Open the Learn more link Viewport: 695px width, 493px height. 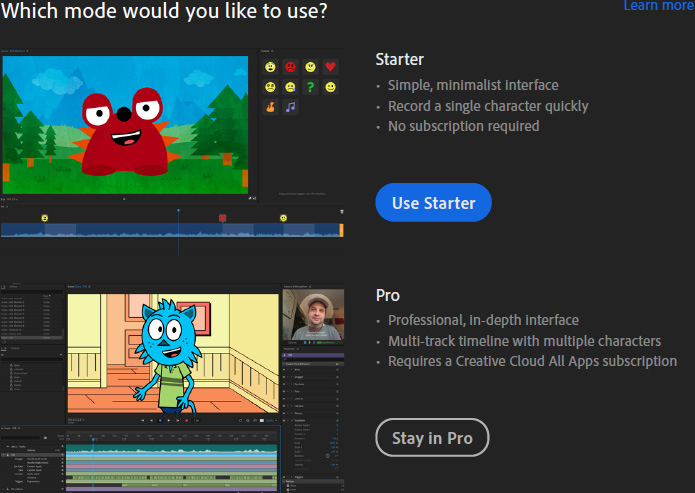(659, 5)
